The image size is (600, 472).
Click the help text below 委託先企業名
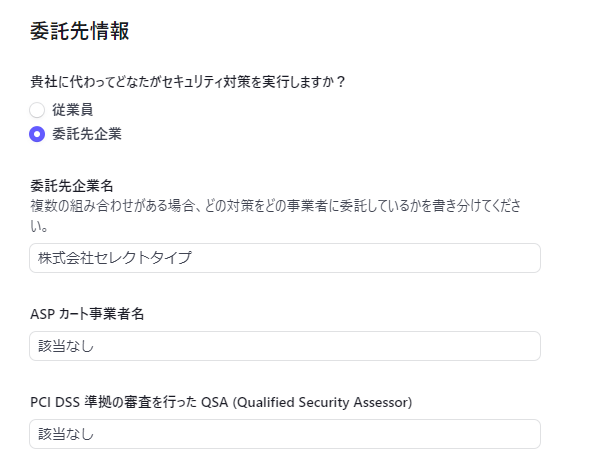click(x=275, y=206)
